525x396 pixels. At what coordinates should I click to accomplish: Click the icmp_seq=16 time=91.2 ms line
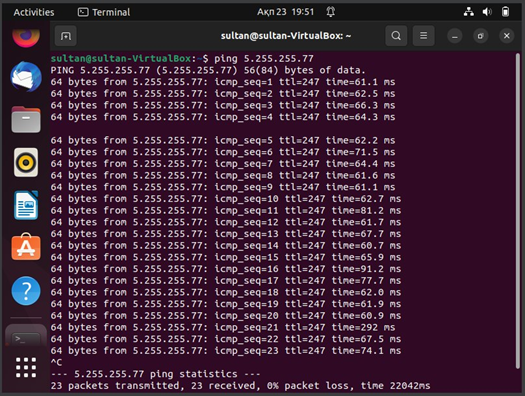[x=226, y=269]
